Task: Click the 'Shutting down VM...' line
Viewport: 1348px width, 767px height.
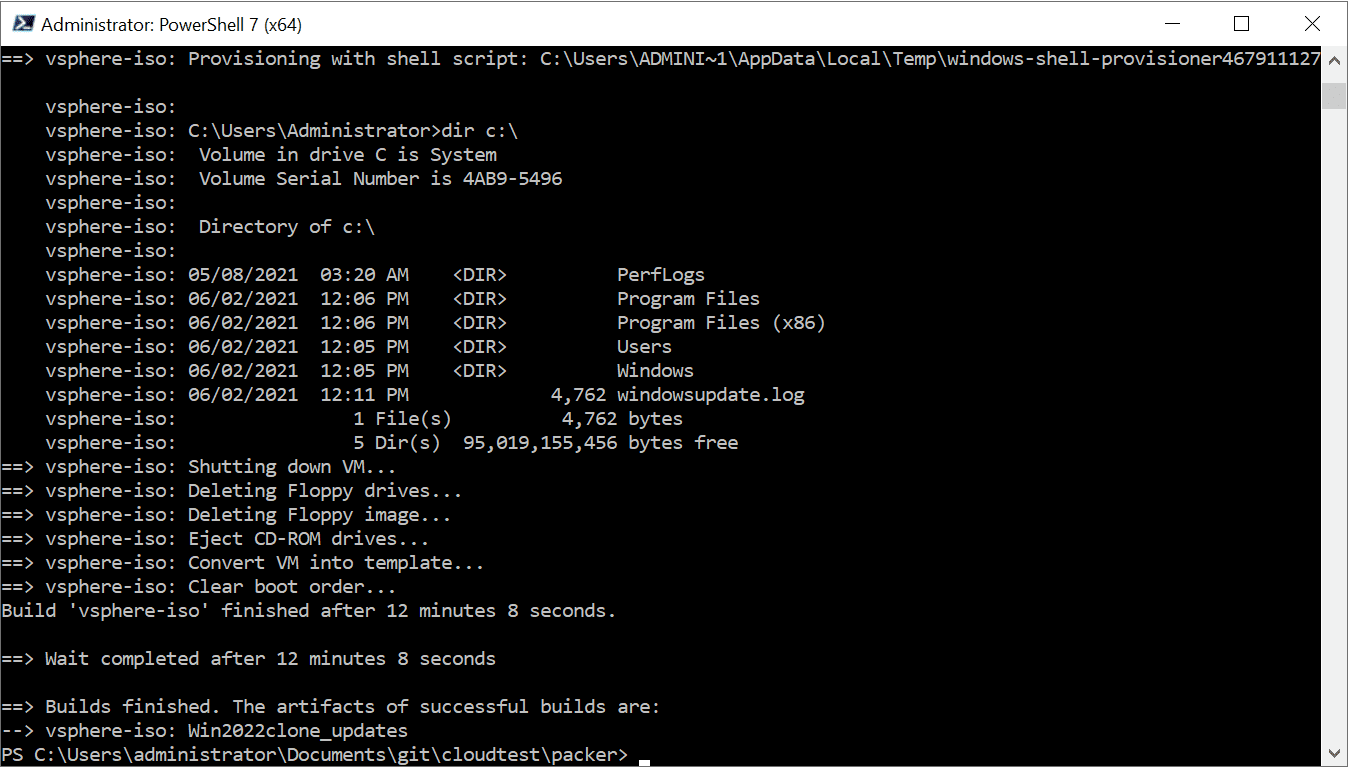Action: tap(292, 467)
